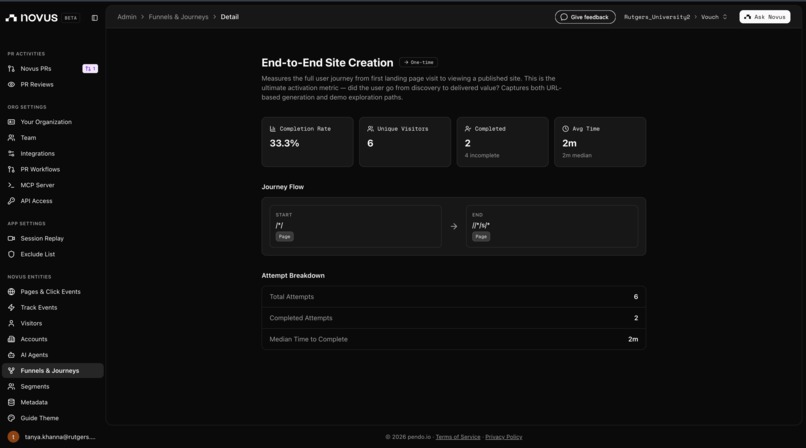Click the tanya.khanna@rutgers account email
This screenshot has width=806, height=448.
60,437
